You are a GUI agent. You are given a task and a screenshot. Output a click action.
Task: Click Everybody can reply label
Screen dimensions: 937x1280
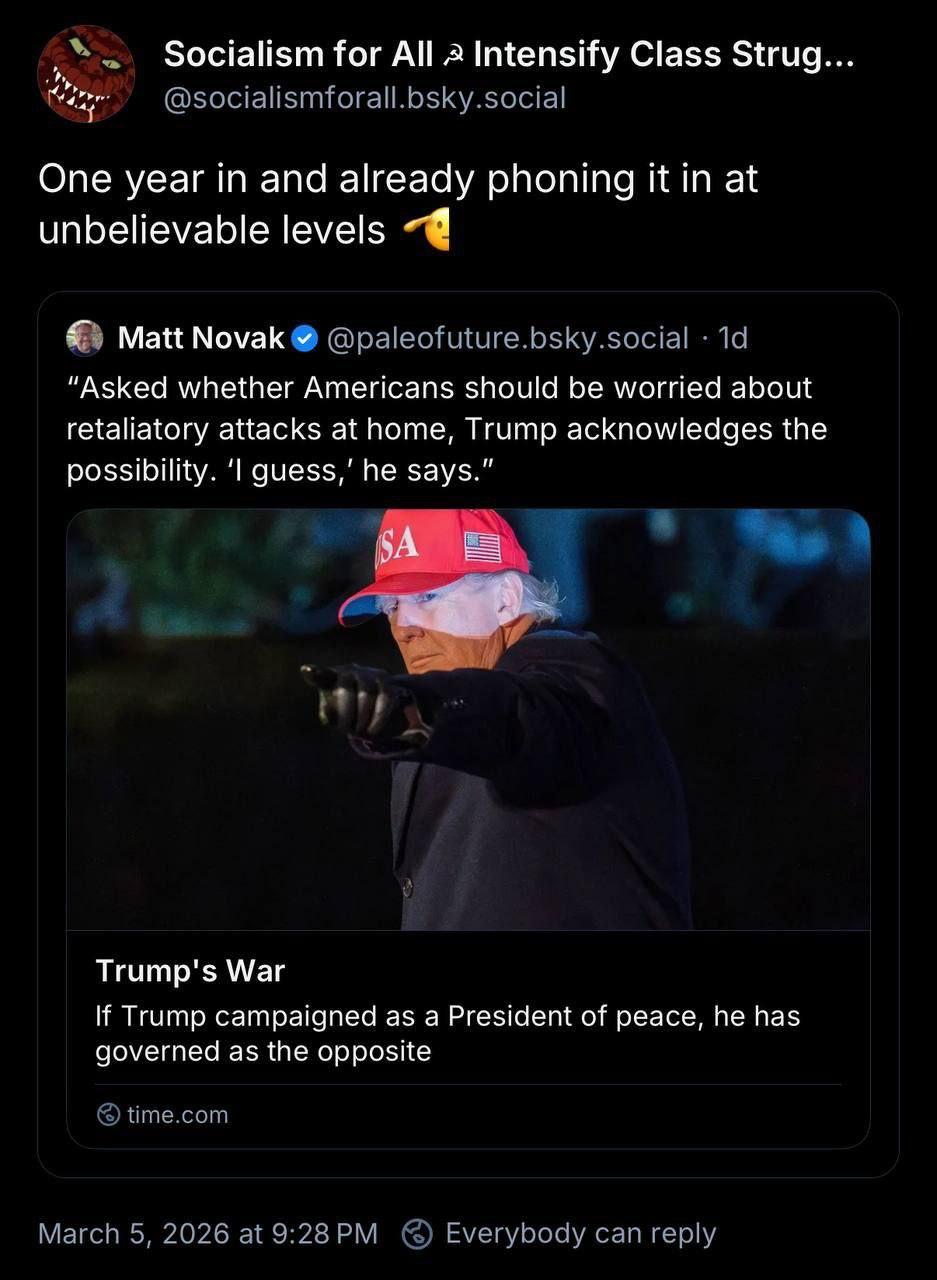[581, 1234]
